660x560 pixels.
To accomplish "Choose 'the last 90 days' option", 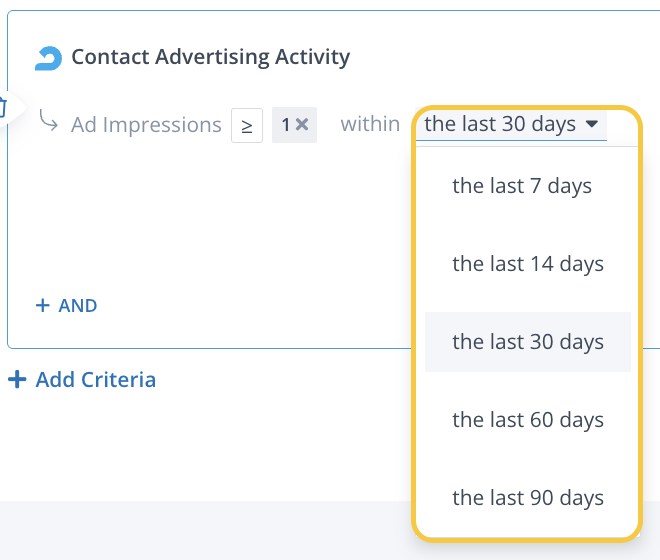I will (x=528, y=498).
